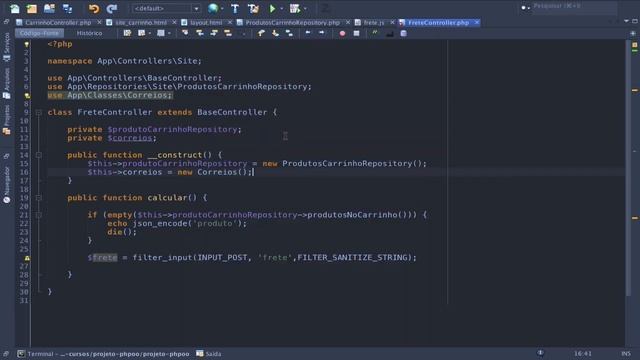Image resolution: width=640 pixels, height=360 pixels.
Task: Click the Previous Bookmark icon
Action: point(261,33)
